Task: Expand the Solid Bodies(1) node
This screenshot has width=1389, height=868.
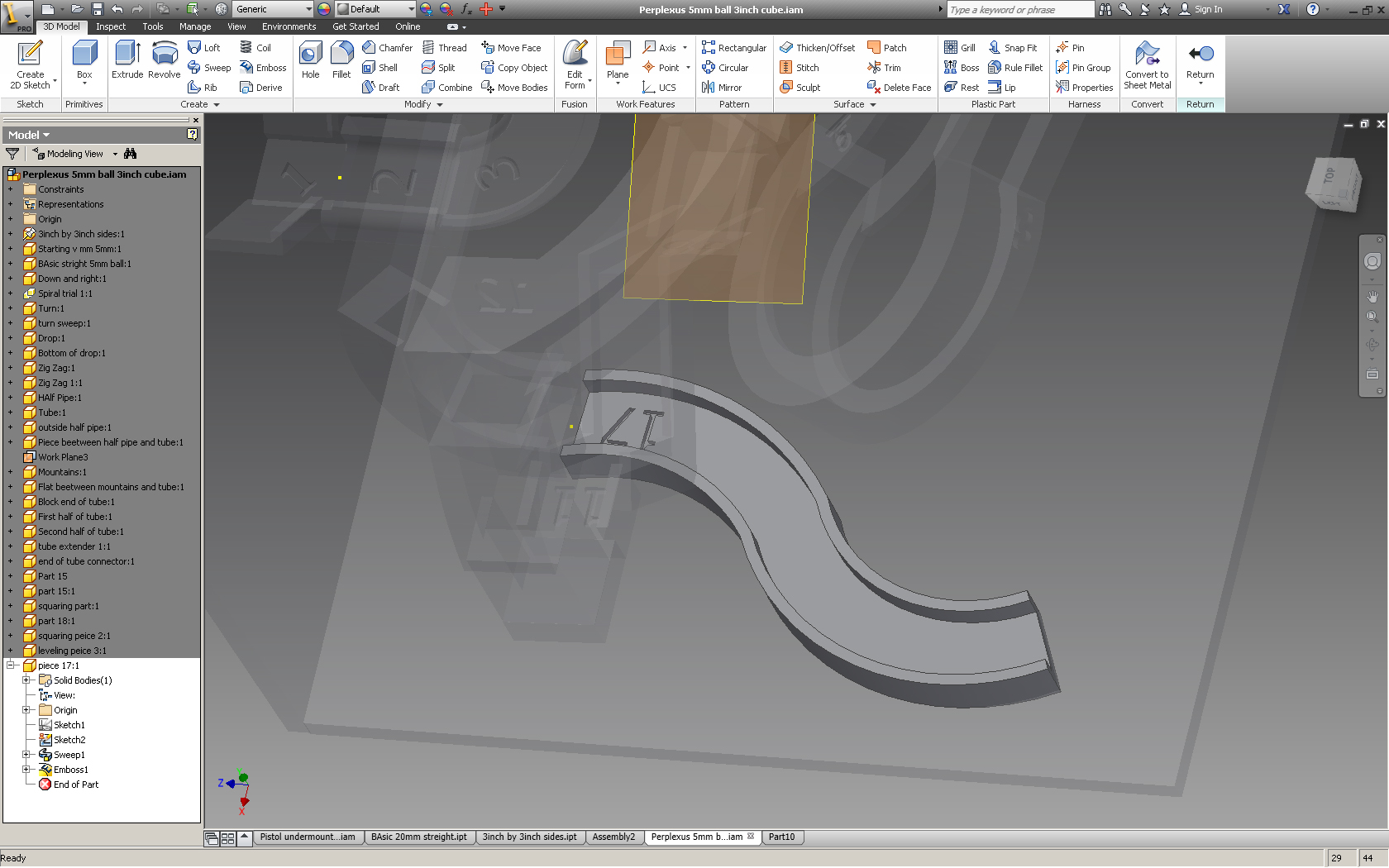Action: tap(26, 680)
